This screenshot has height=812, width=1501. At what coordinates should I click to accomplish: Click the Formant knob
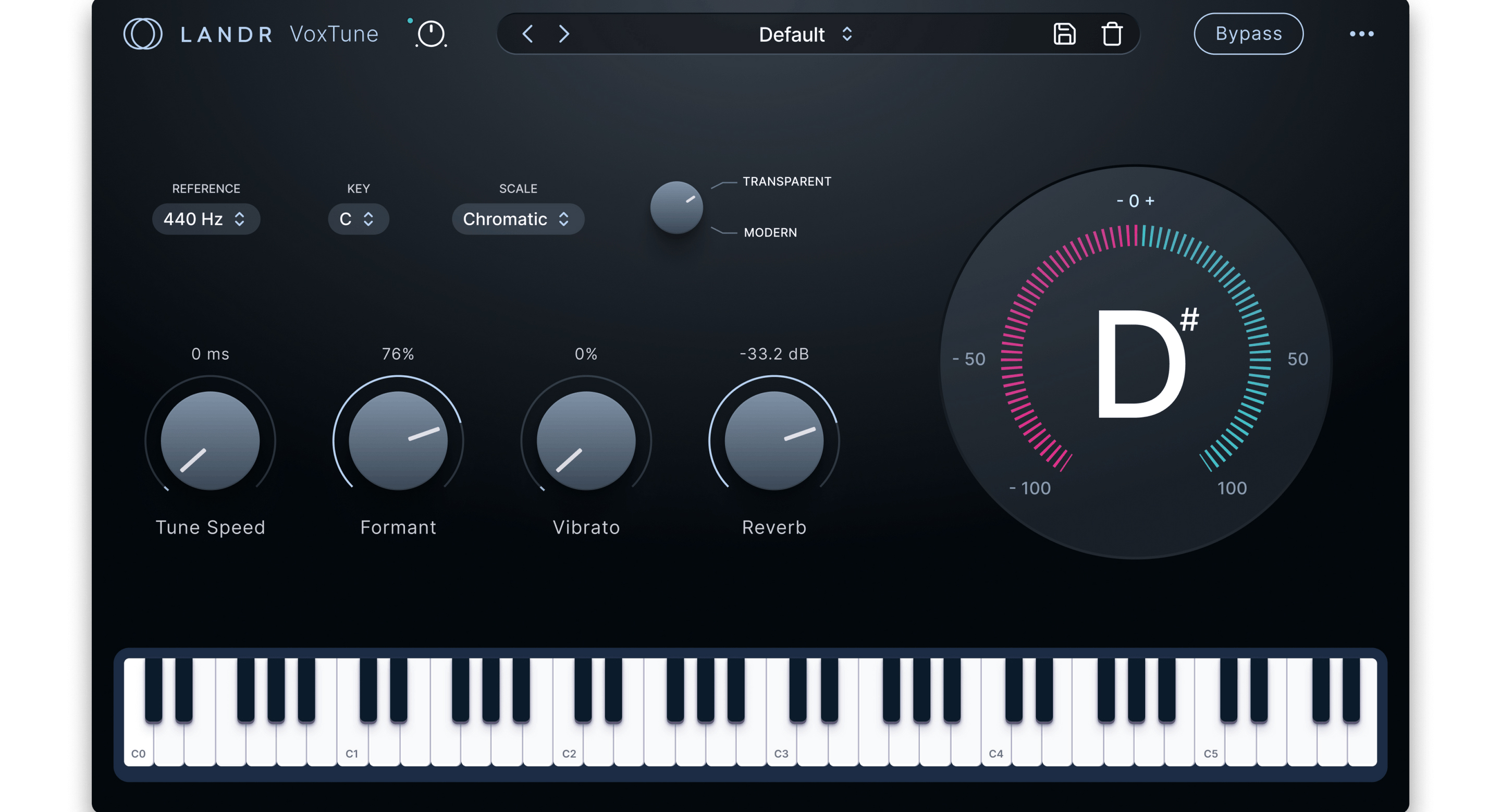(398, 440)
